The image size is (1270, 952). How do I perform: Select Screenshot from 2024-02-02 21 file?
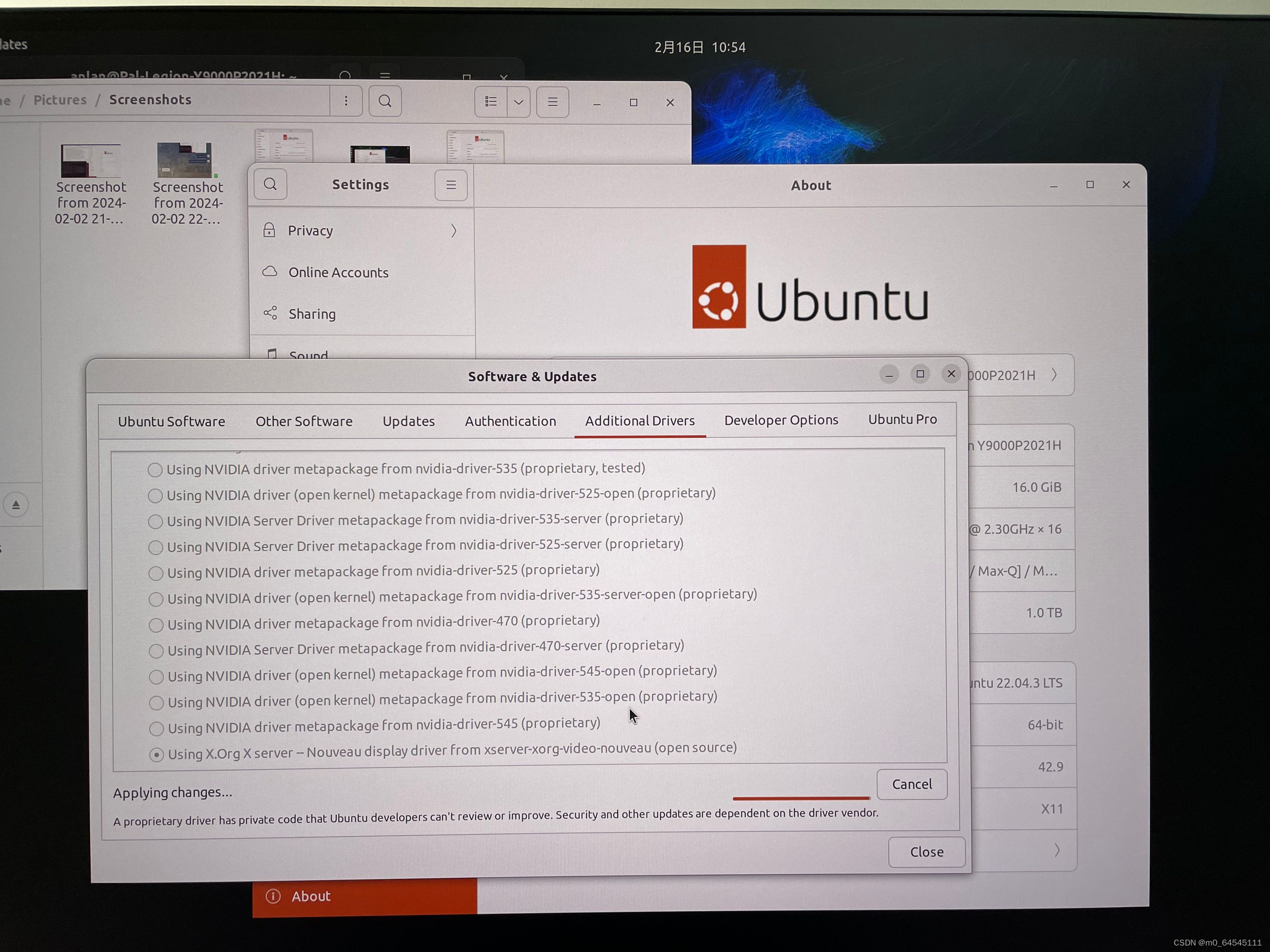(x=90, y=184)
